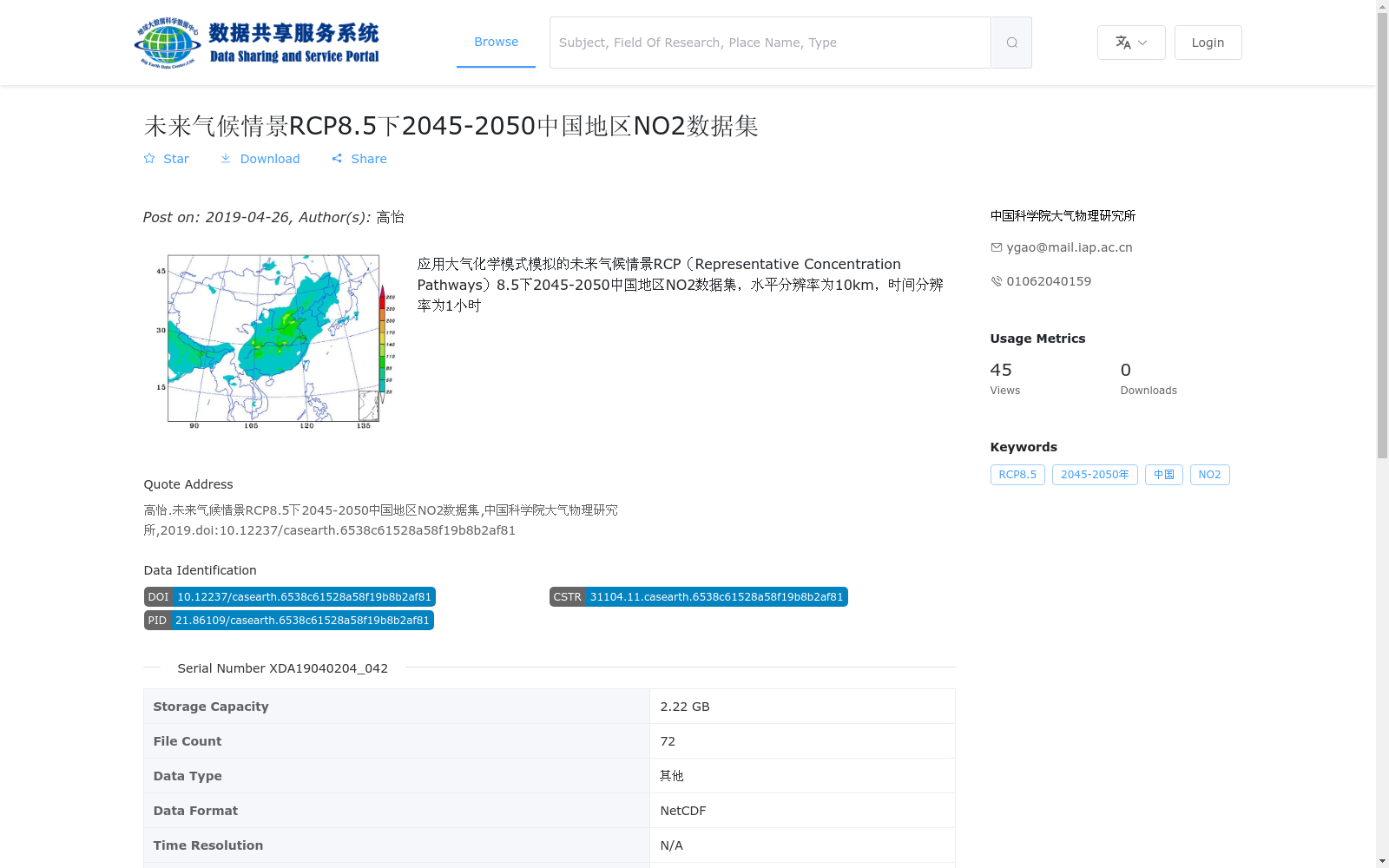Select the 中国 keyword tag

[x=1164, y=475]
